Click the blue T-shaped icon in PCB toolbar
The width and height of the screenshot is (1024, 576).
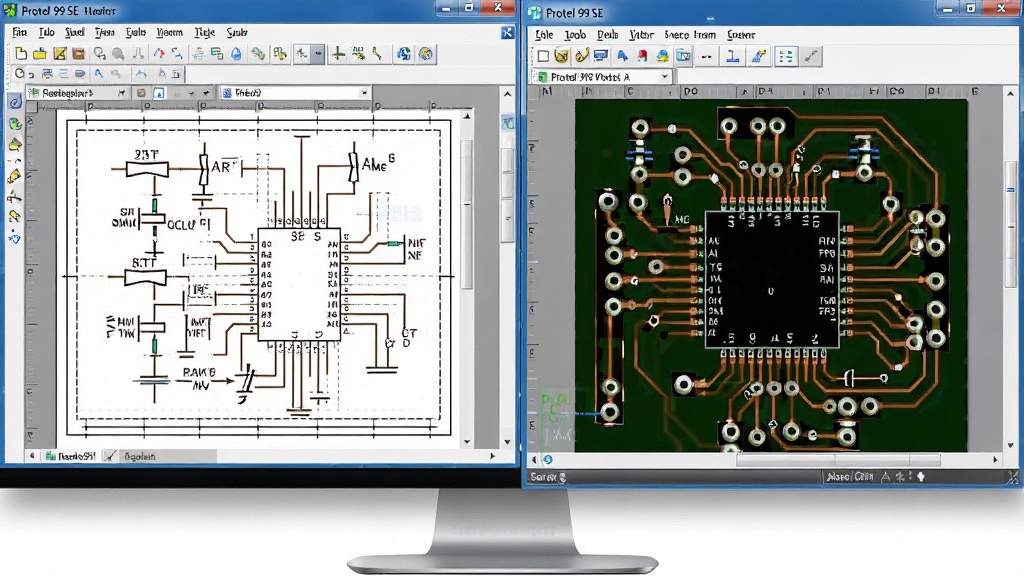click(733, 57)
